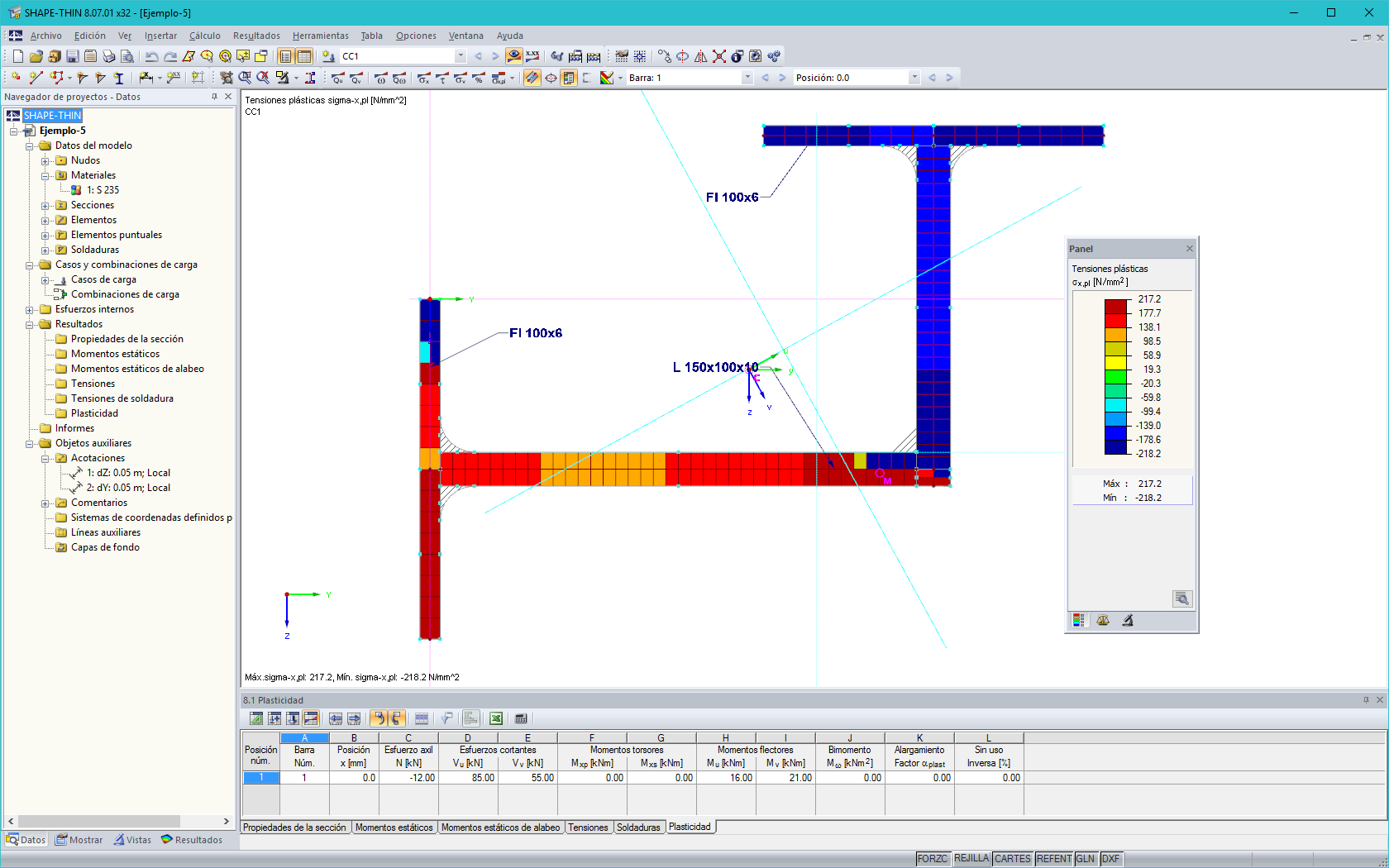Click the Panel magnifier button
Viewport: 1389px width, 868px height.
coord(1182,599)
